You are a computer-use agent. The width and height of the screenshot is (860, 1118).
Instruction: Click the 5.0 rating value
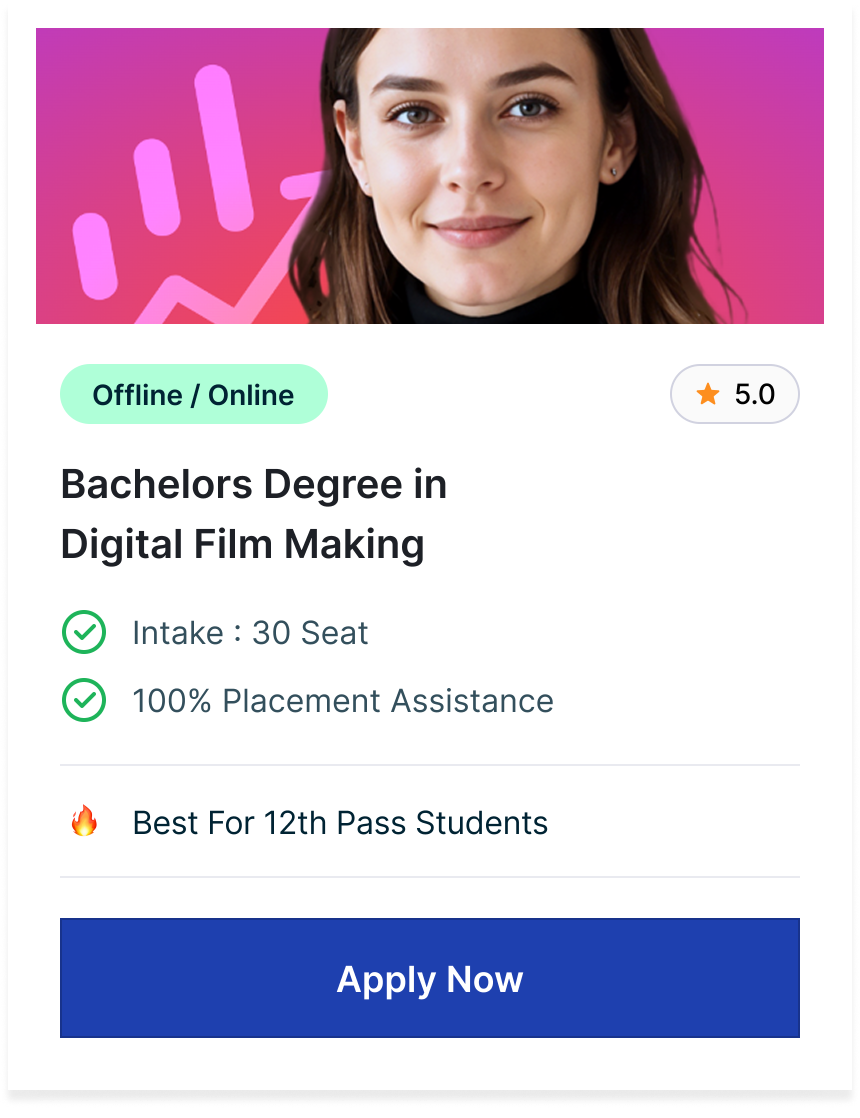(754, 395)
